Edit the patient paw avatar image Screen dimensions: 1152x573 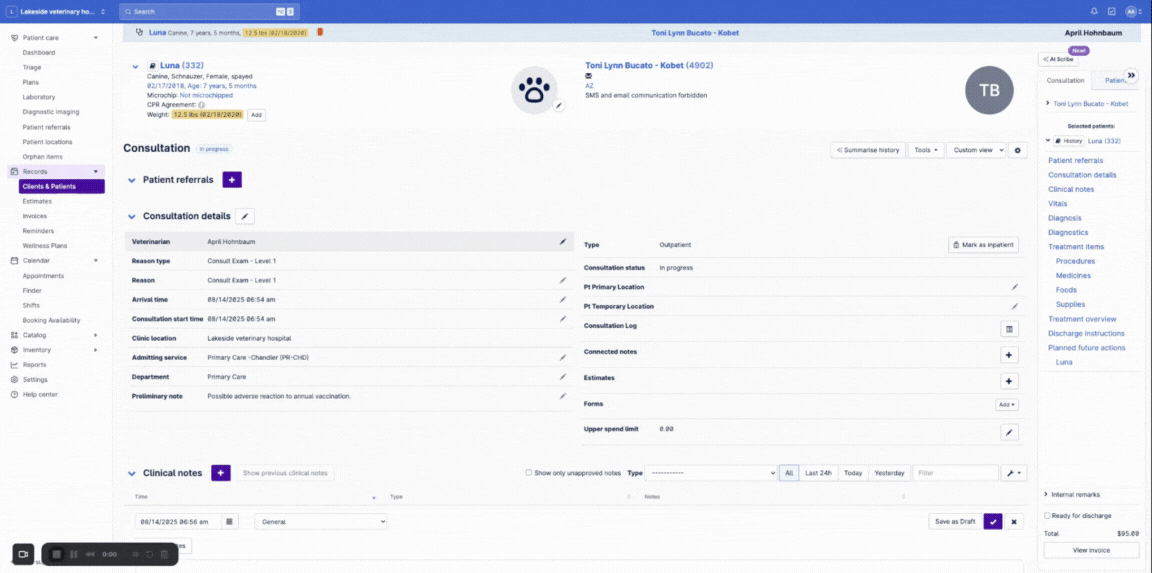point(559,105)
